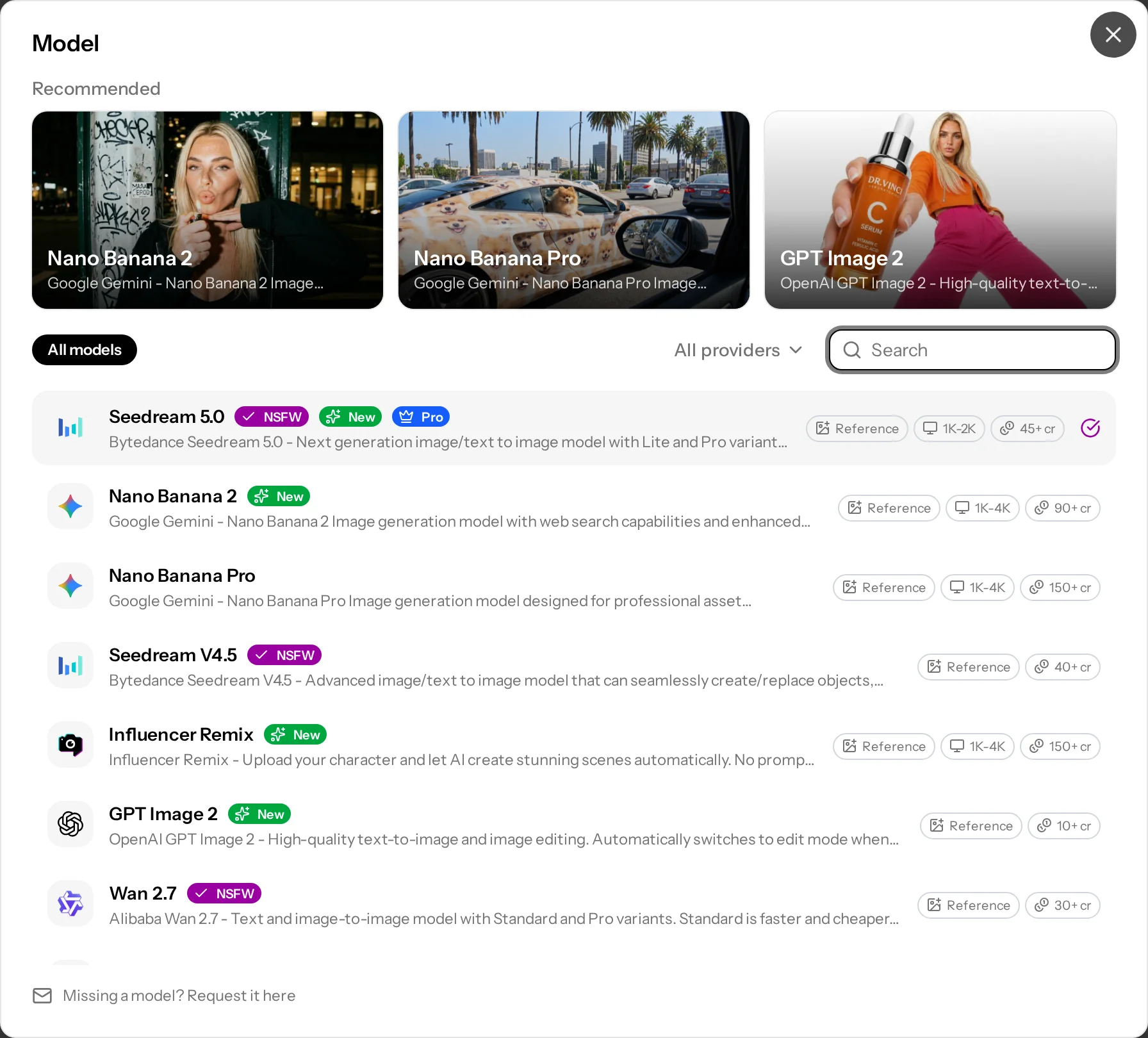Click NSFW badge on Seedream V4.5

coord(284,655)
